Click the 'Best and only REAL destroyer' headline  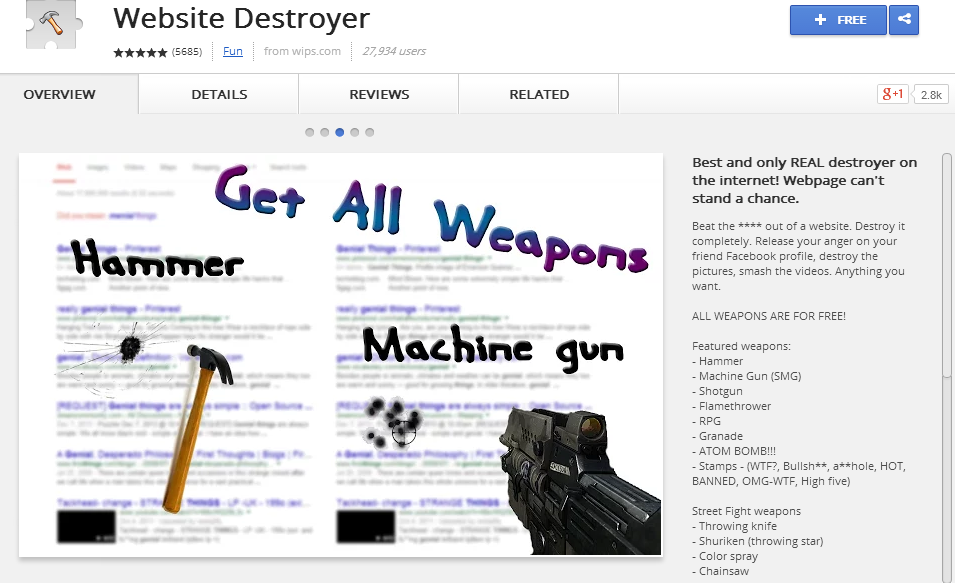pyautogui.click(x=804, y=180)
